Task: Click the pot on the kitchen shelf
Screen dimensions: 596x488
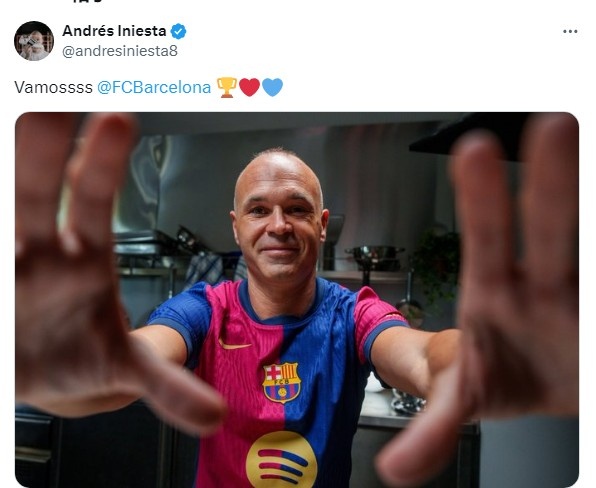Action: coord(375,257)
